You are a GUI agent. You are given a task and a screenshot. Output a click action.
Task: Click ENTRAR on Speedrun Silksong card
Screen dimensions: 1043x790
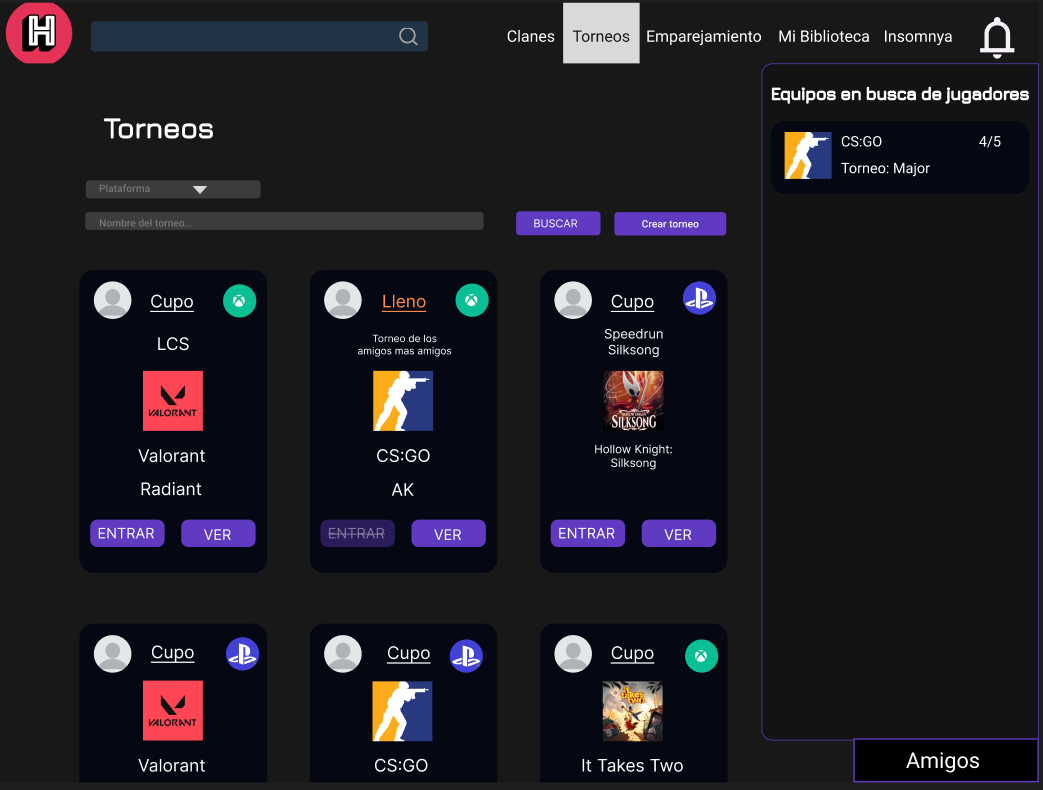[587, 533]
